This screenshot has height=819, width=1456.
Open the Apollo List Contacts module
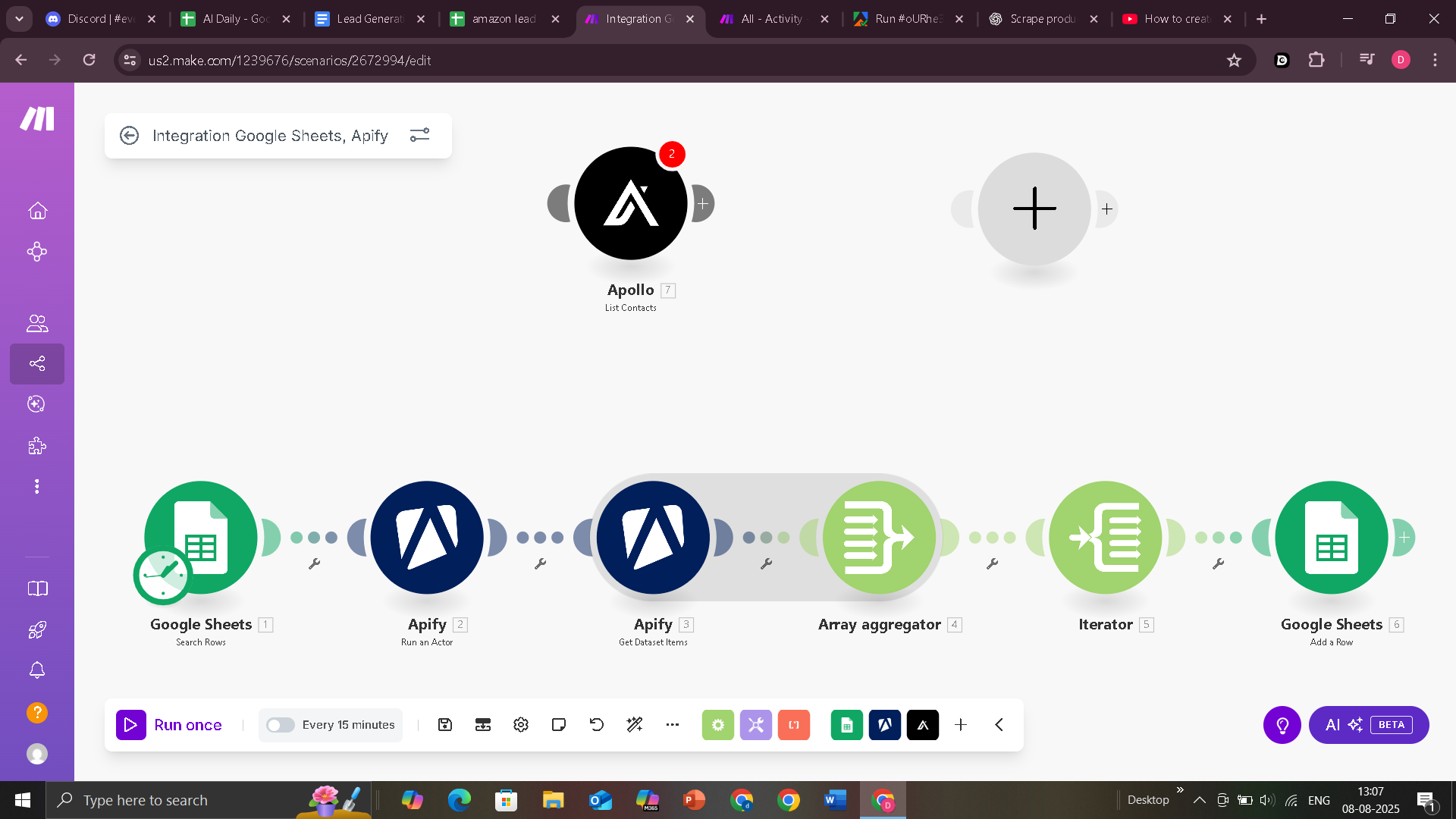point(630,203)
